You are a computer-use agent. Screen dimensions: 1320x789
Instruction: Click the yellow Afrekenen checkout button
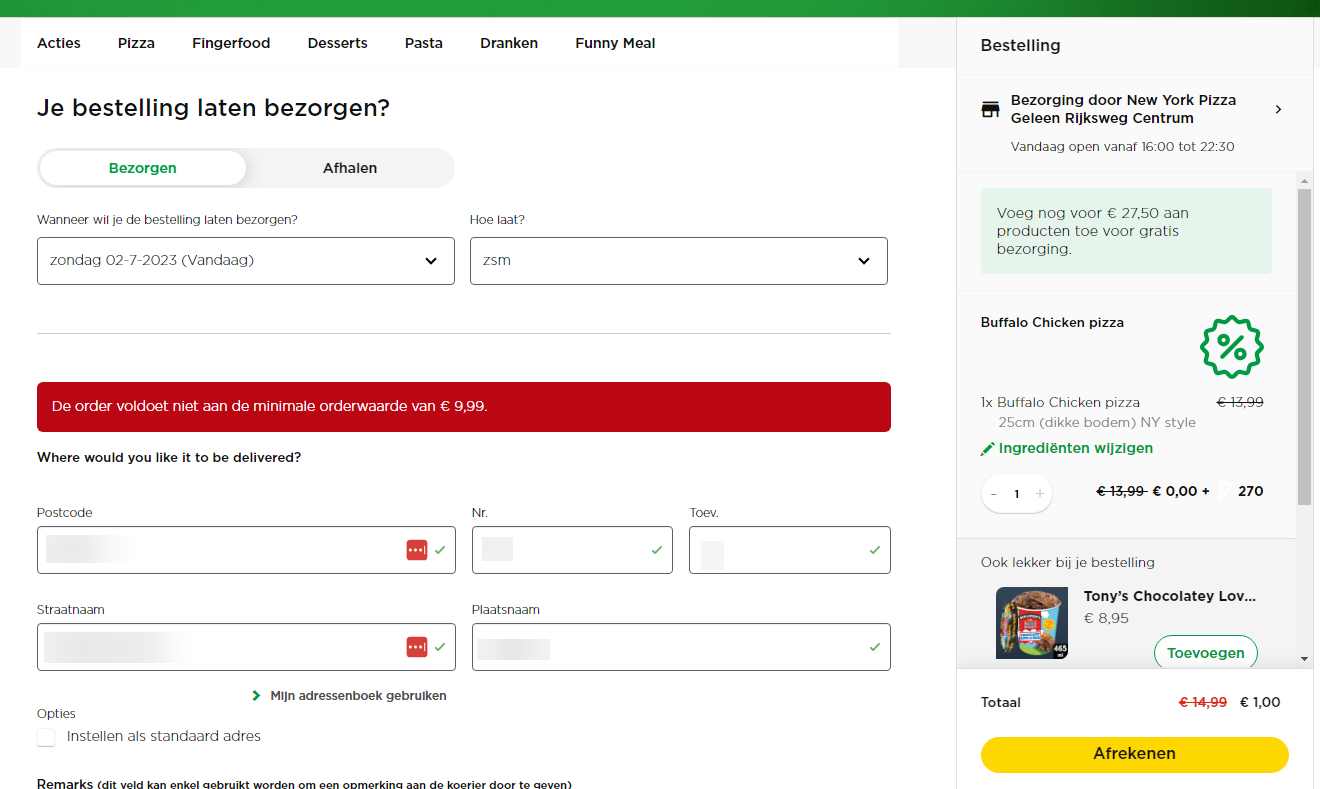click(1134, 754)
